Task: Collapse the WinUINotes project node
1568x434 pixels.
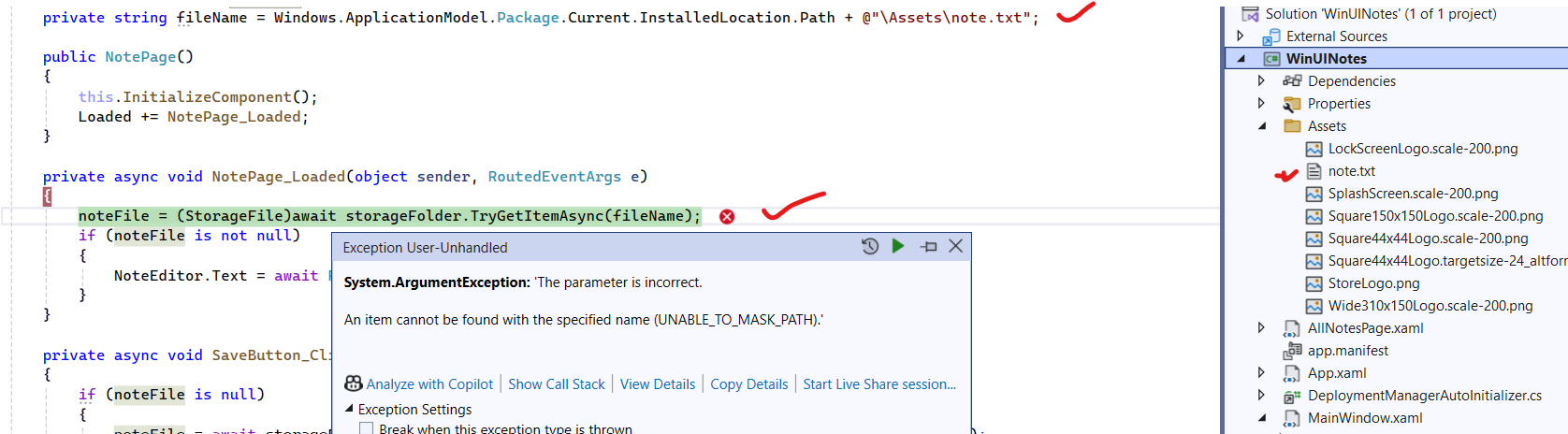Action: (1241, 59)
